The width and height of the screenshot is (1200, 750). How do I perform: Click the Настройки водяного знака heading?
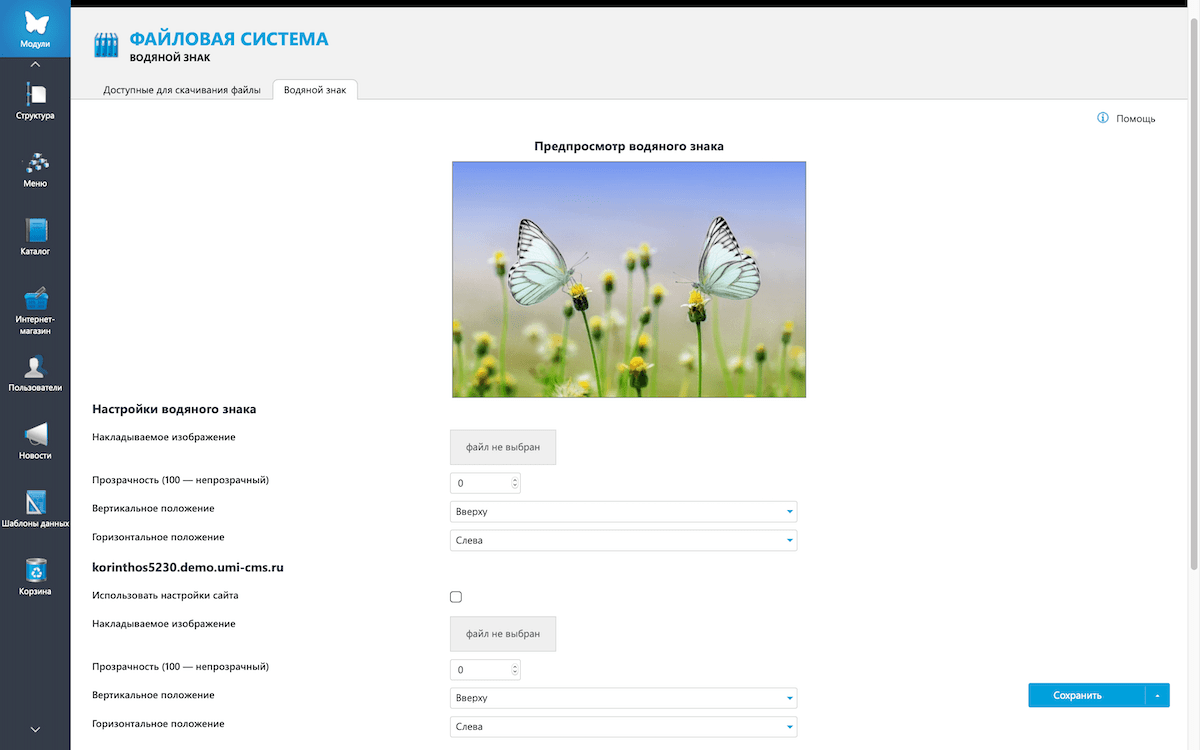[174, 409]
